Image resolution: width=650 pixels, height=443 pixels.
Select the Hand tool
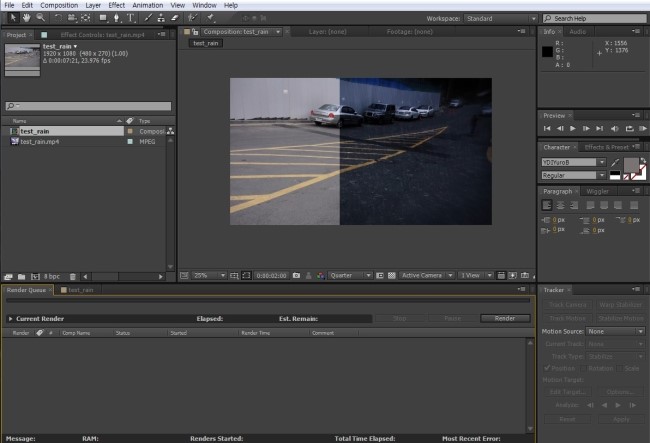pos(27,18)
